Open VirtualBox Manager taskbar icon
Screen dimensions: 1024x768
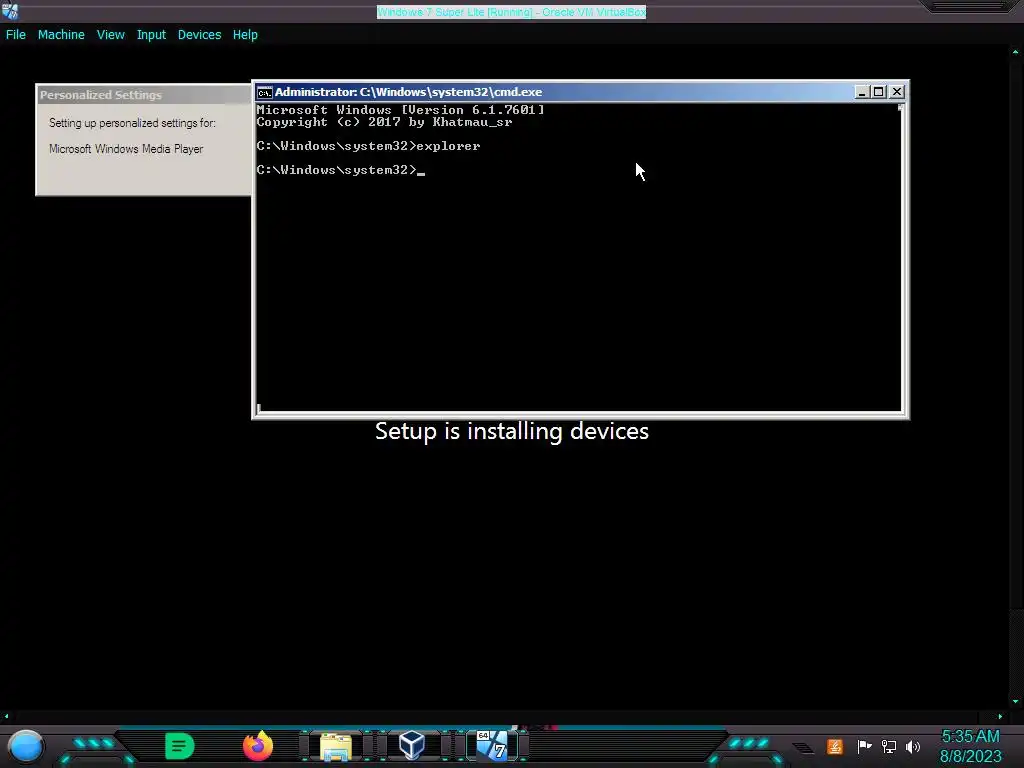pyautogui.click(x=412, y=746)
